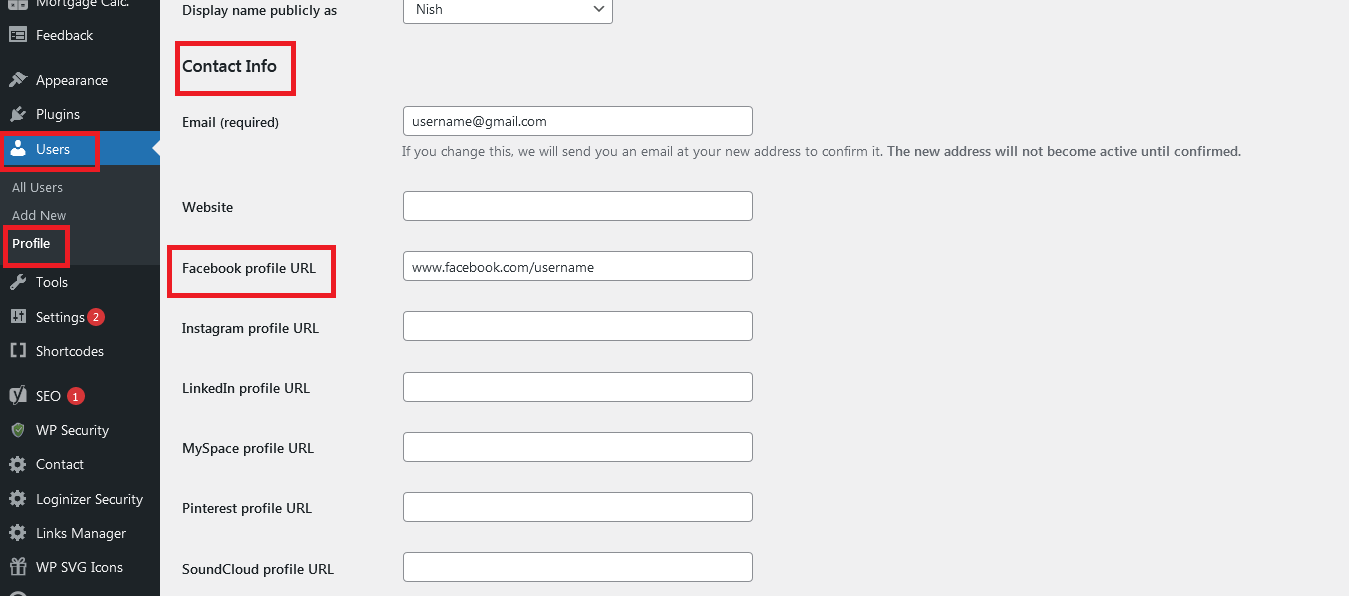Click the Shortcodes brackets icon
Screen dimensions: 1349x596
click(18, 351)
